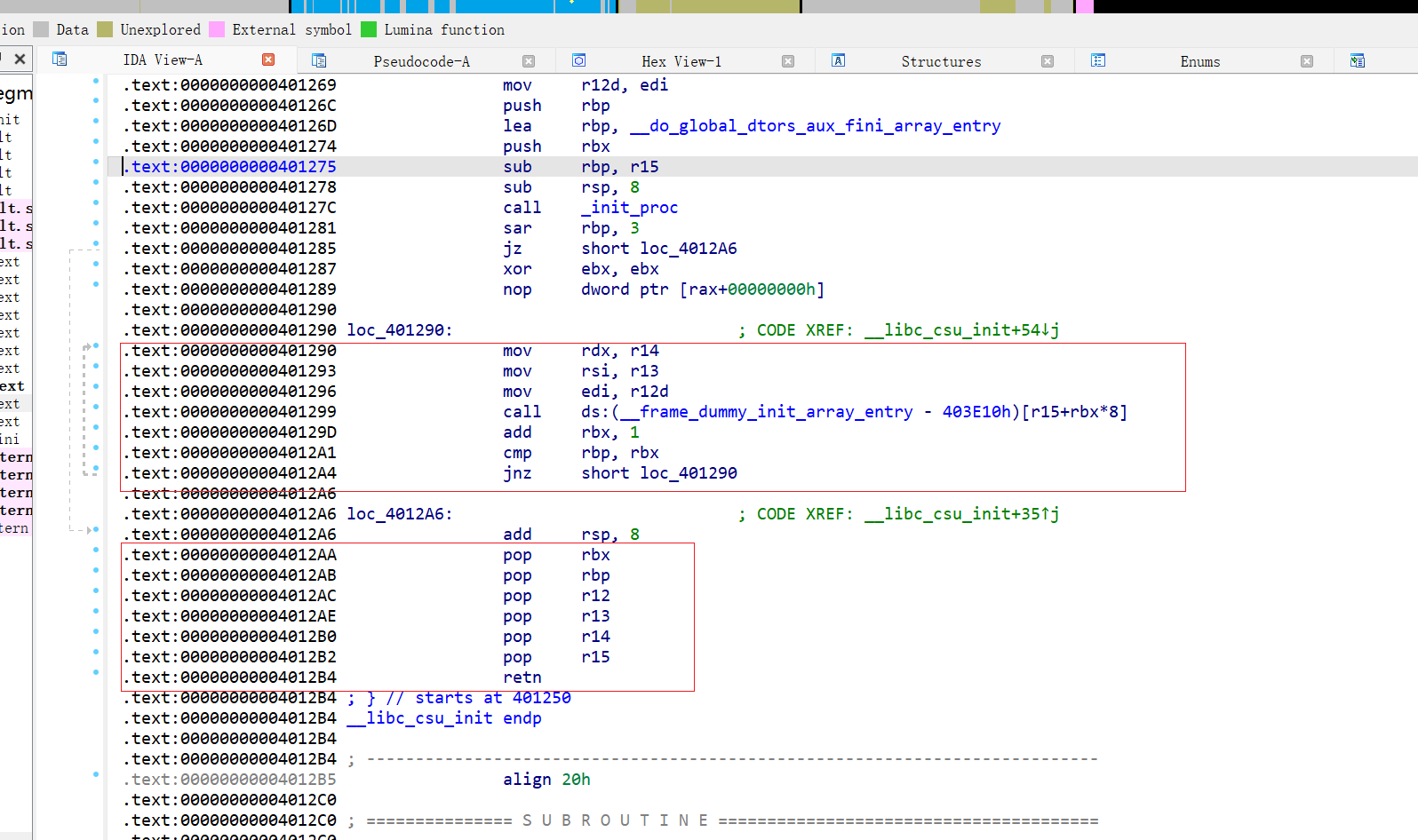Click the Hex View-1 tab icon
Viewport: 1418px width, 840px height.
coord(578,60)
